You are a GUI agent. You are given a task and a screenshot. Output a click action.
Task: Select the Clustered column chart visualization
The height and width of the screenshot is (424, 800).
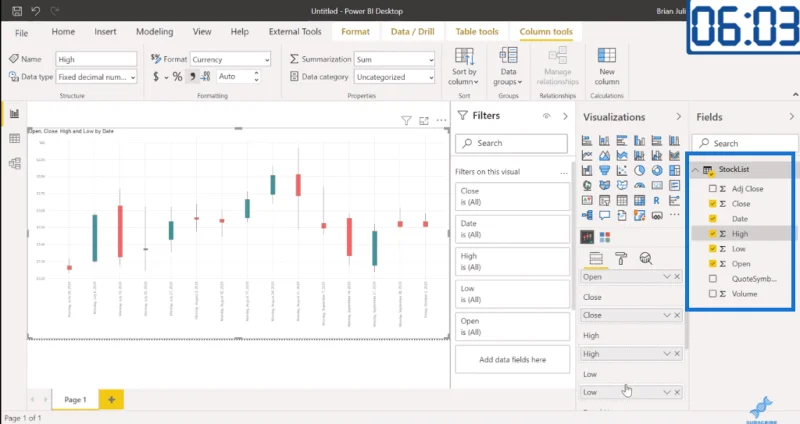tap(639, 140)
